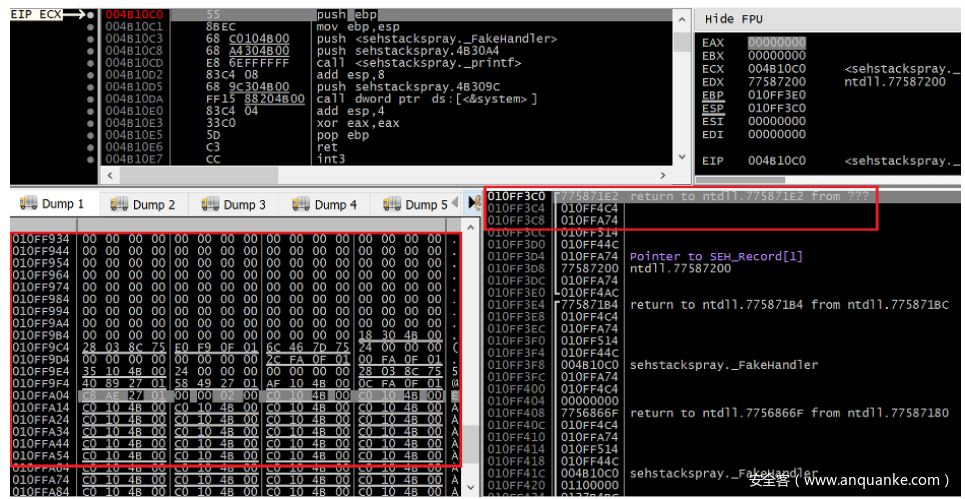Toggle breakpoint bullet at address 004B10C1

tap(92, 27)
